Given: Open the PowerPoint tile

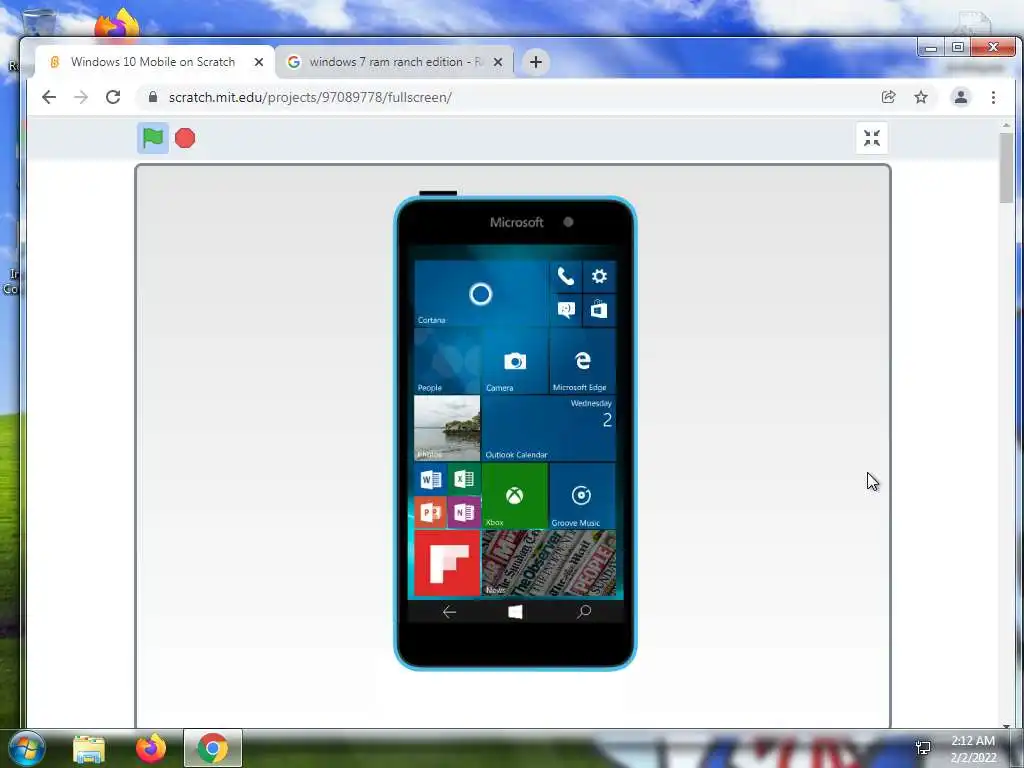Looking at the screenshot, I should point(430,513).
